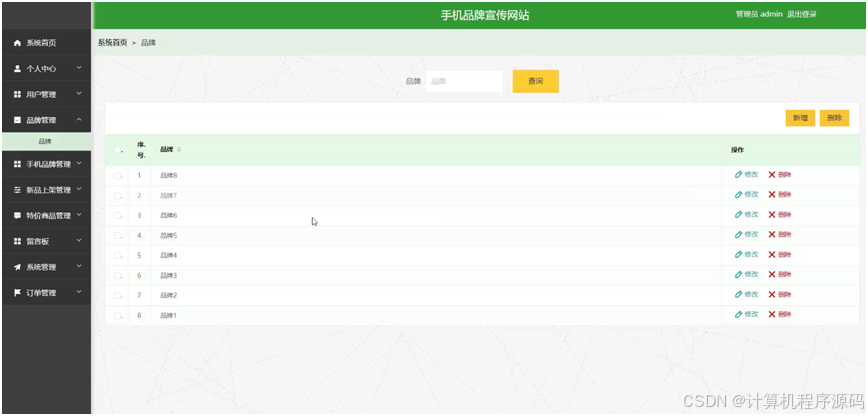Image resolution: width=868 pixels, height=416 pixels.
Task: Check the checkbox for row 品牌2
Action: pyautogui.click(x=117, y=295)
